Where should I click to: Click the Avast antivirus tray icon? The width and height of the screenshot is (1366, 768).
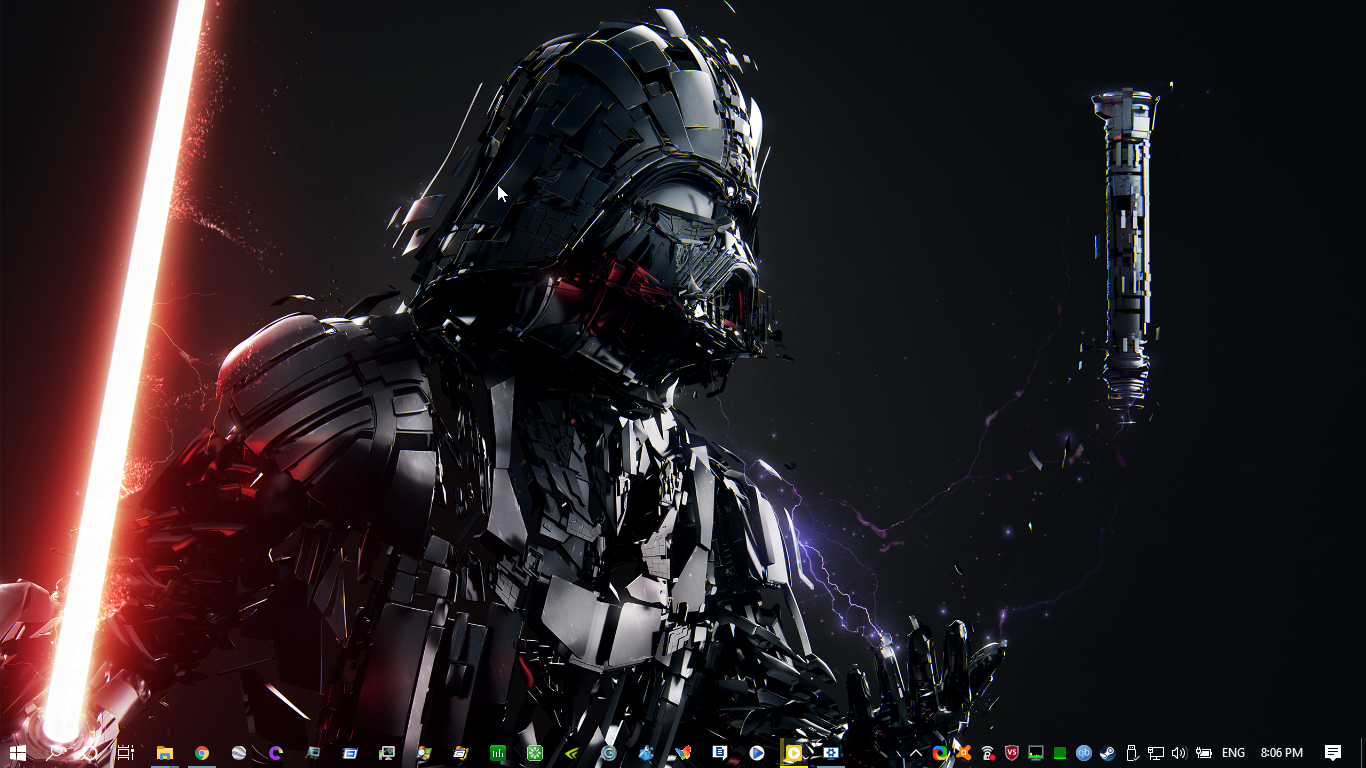(x=963, y=752)
